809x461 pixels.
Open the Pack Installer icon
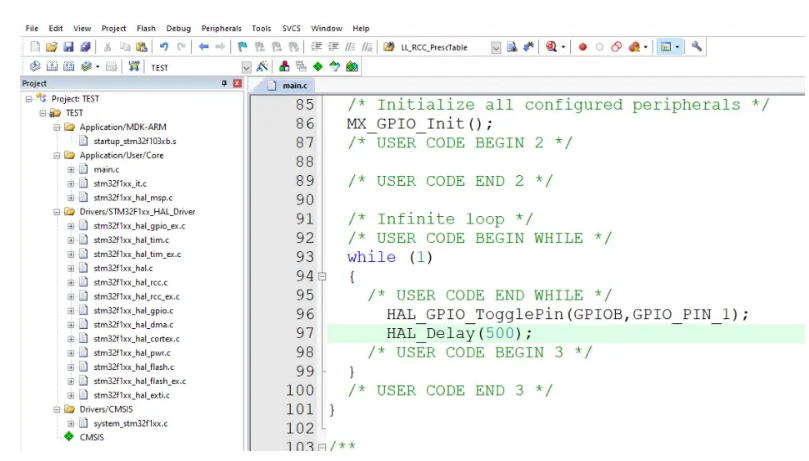pos(352,67)
